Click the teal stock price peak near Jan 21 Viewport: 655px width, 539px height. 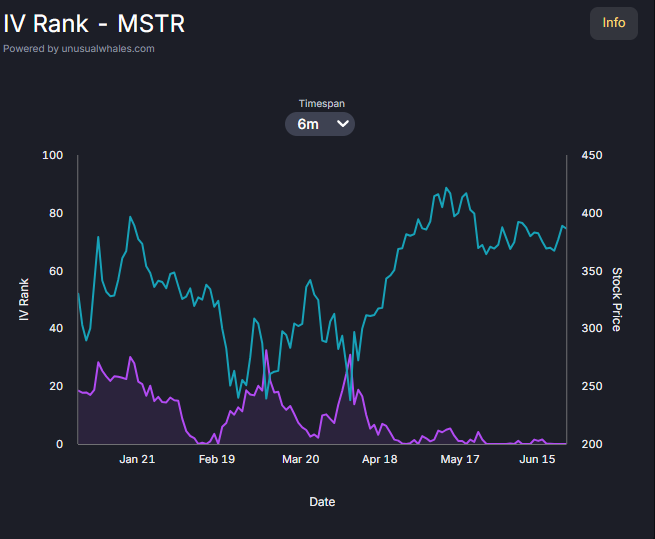click(x=130, y=217)
